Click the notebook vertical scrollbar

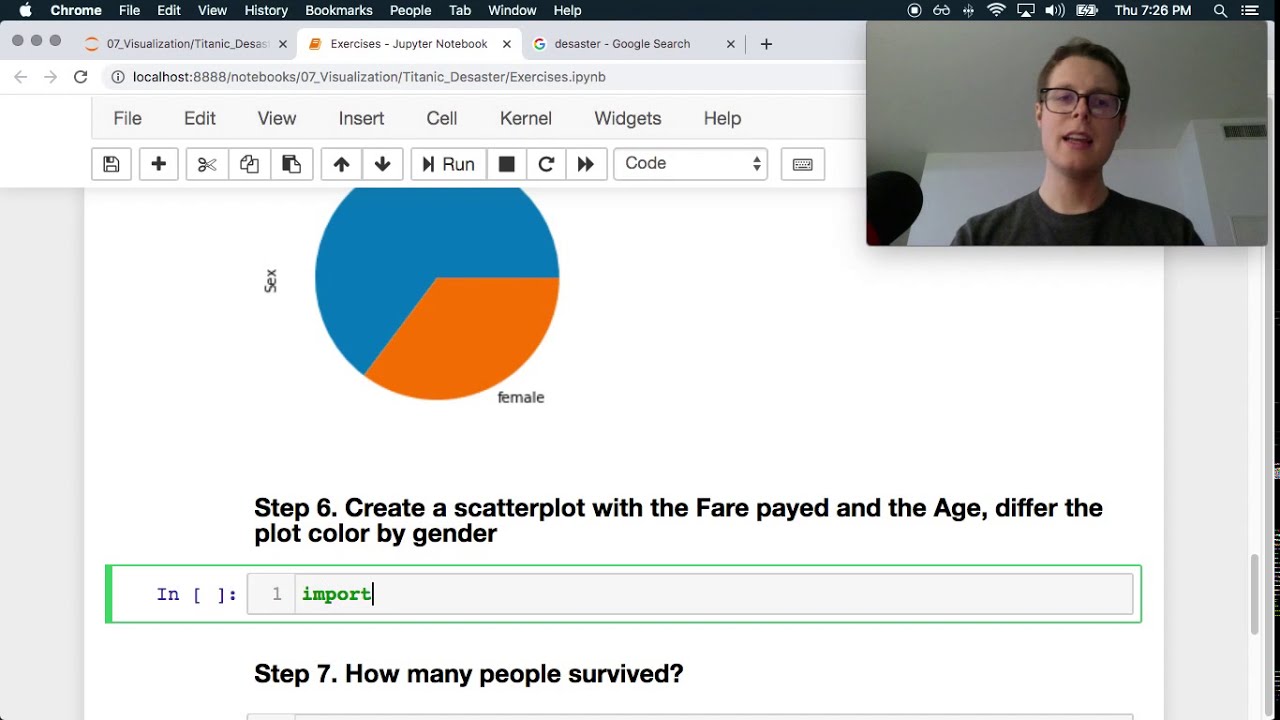tap(1256, 593)
